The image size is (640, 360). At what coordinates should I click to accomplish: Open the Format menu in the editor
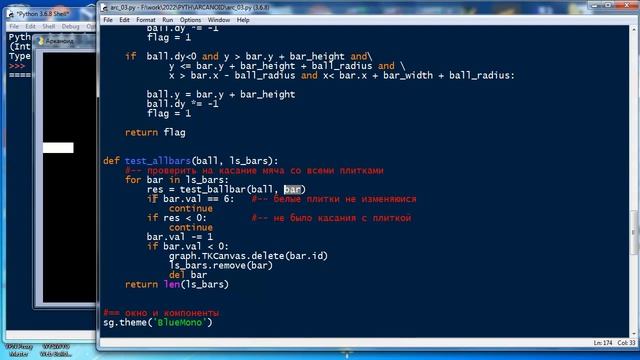pyautogui.click(x=146, y=20)
